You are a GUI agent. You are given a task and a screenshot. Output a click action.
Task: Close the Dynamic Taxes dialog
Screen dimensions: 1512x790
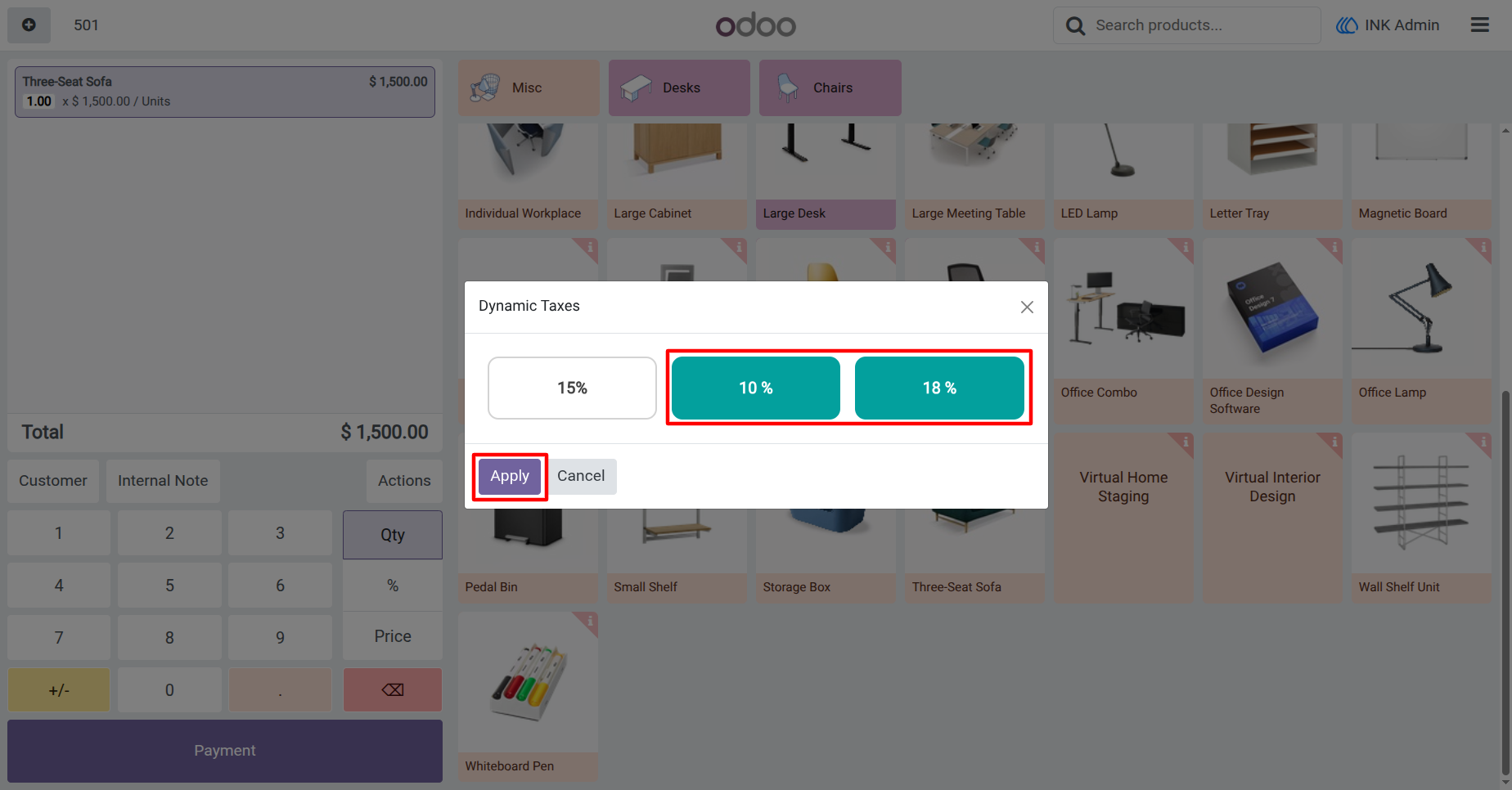tap(1027, 307)
